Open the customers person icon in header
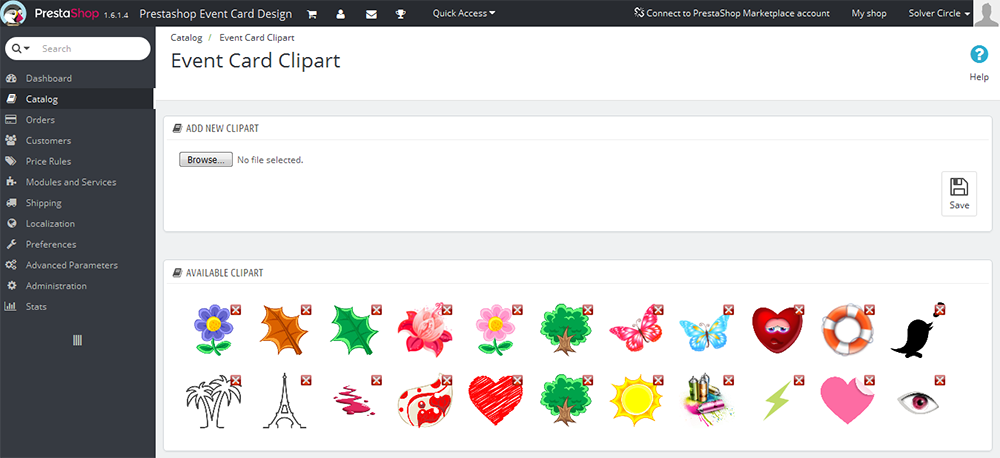Viewport: 1000px width, 458px height. click(x=341, y=13)
